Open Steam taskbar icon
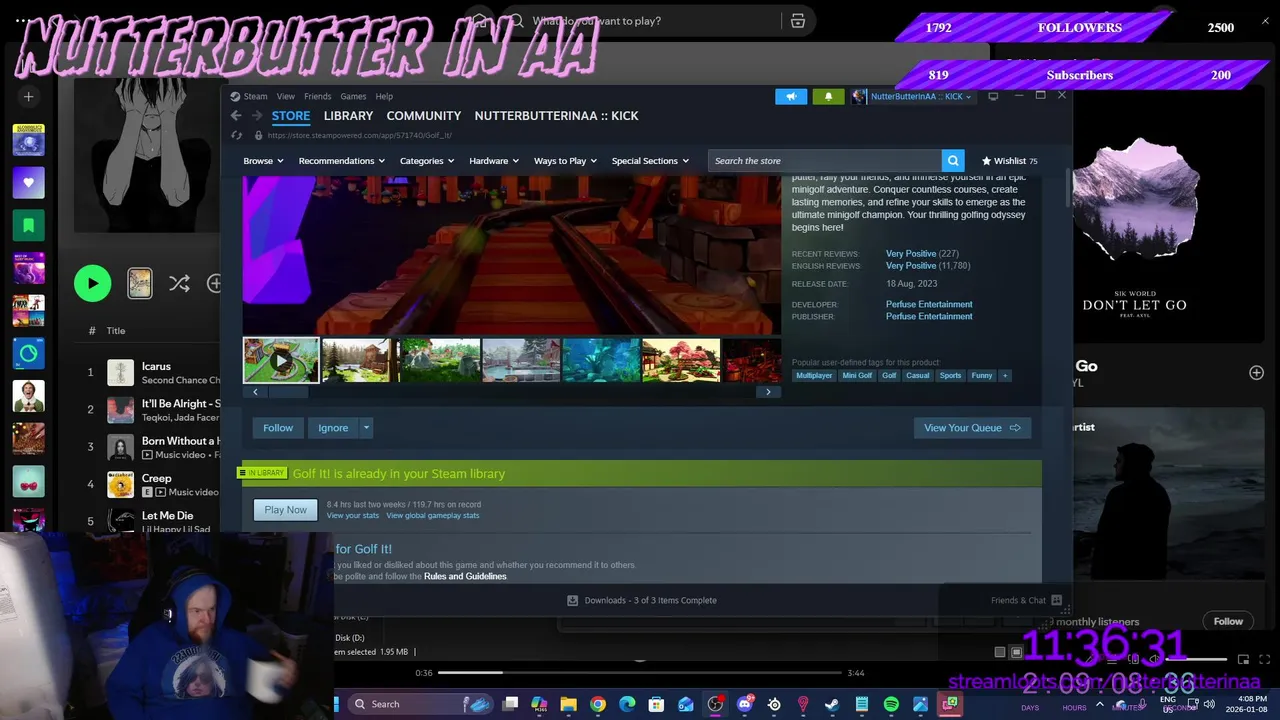This screenshot has width=1280, height=720. point(832,704)
